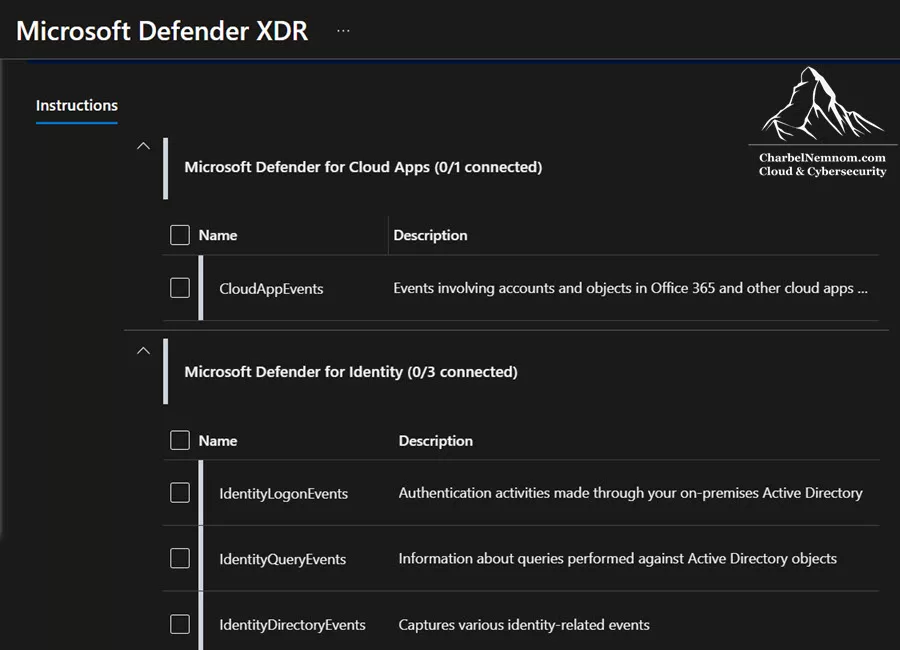
Task: Click the description 'Authentication activities made through your on-premises Active Directory'
Action: coord(630,493)
